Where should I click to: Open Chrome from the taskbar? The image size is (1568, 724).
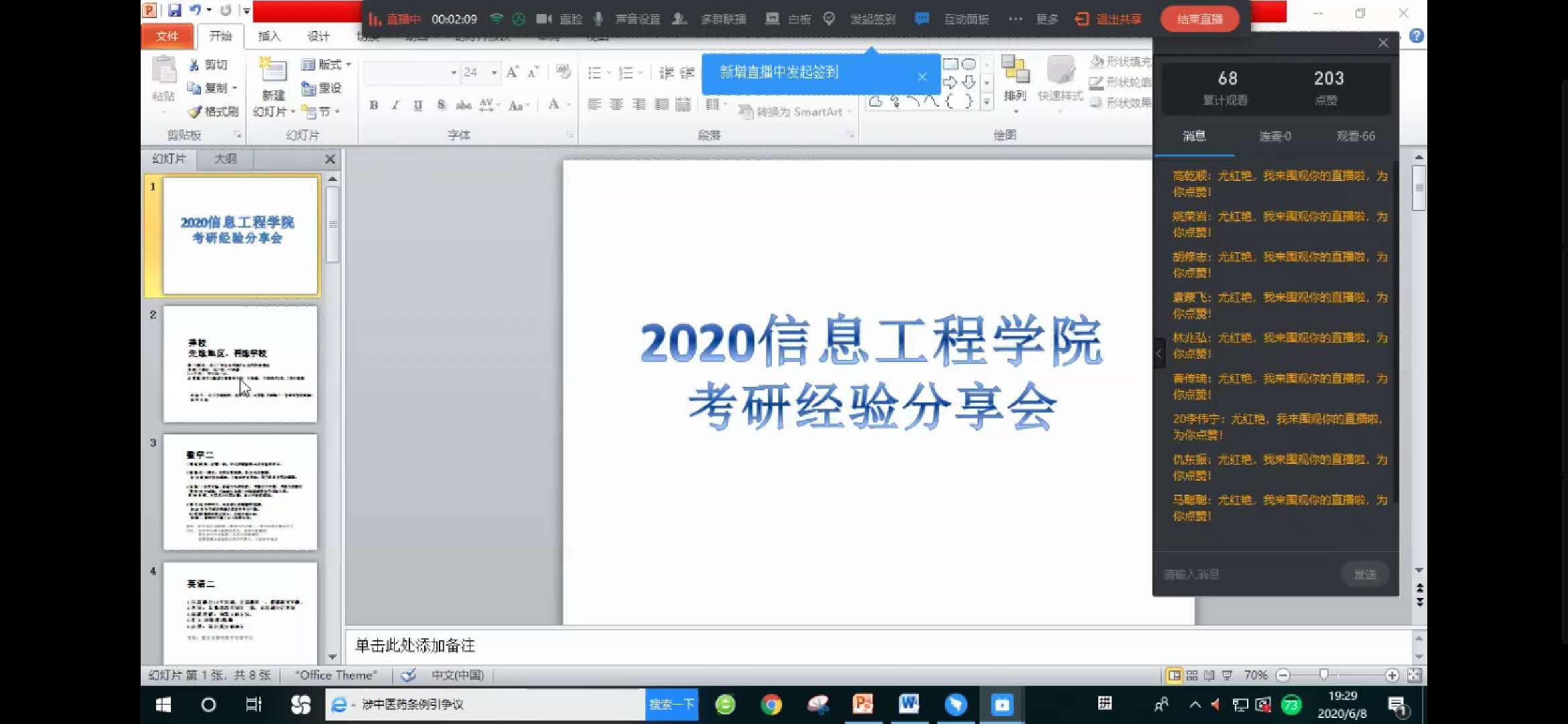point(771,704)
